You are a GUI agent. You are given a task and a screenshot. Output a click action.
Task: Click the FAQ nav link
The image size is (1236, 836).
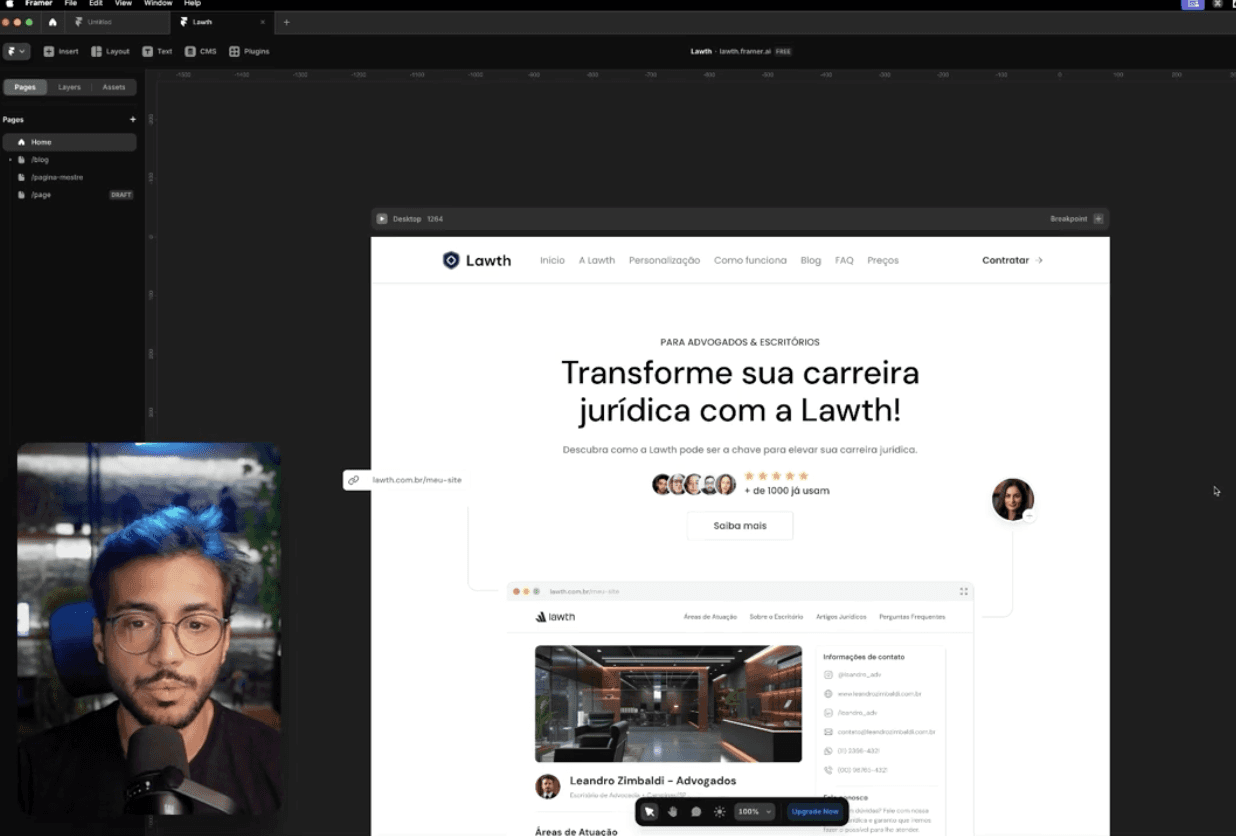(x=844, y=260)
